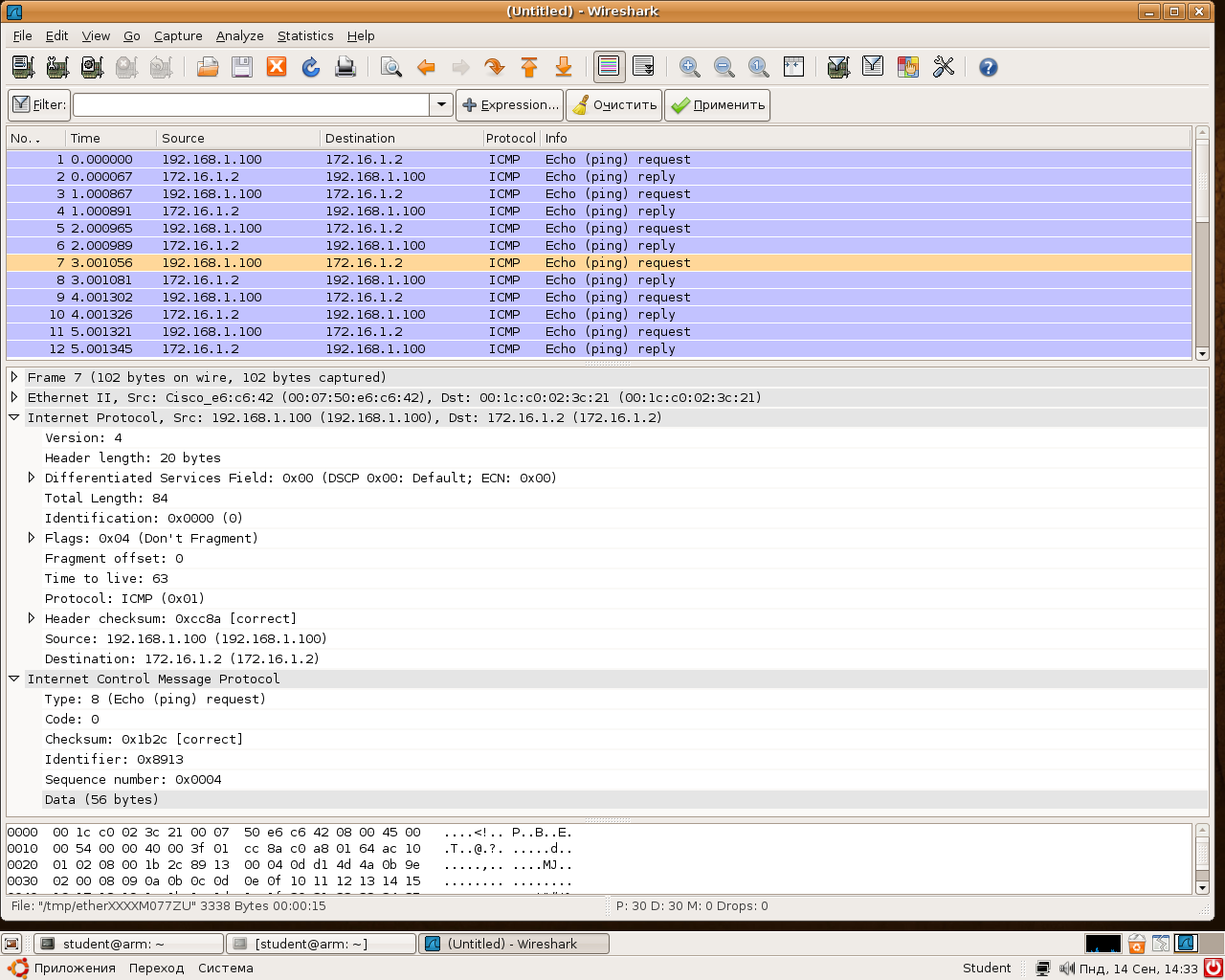Print packets printer icon

coord(345,67)
